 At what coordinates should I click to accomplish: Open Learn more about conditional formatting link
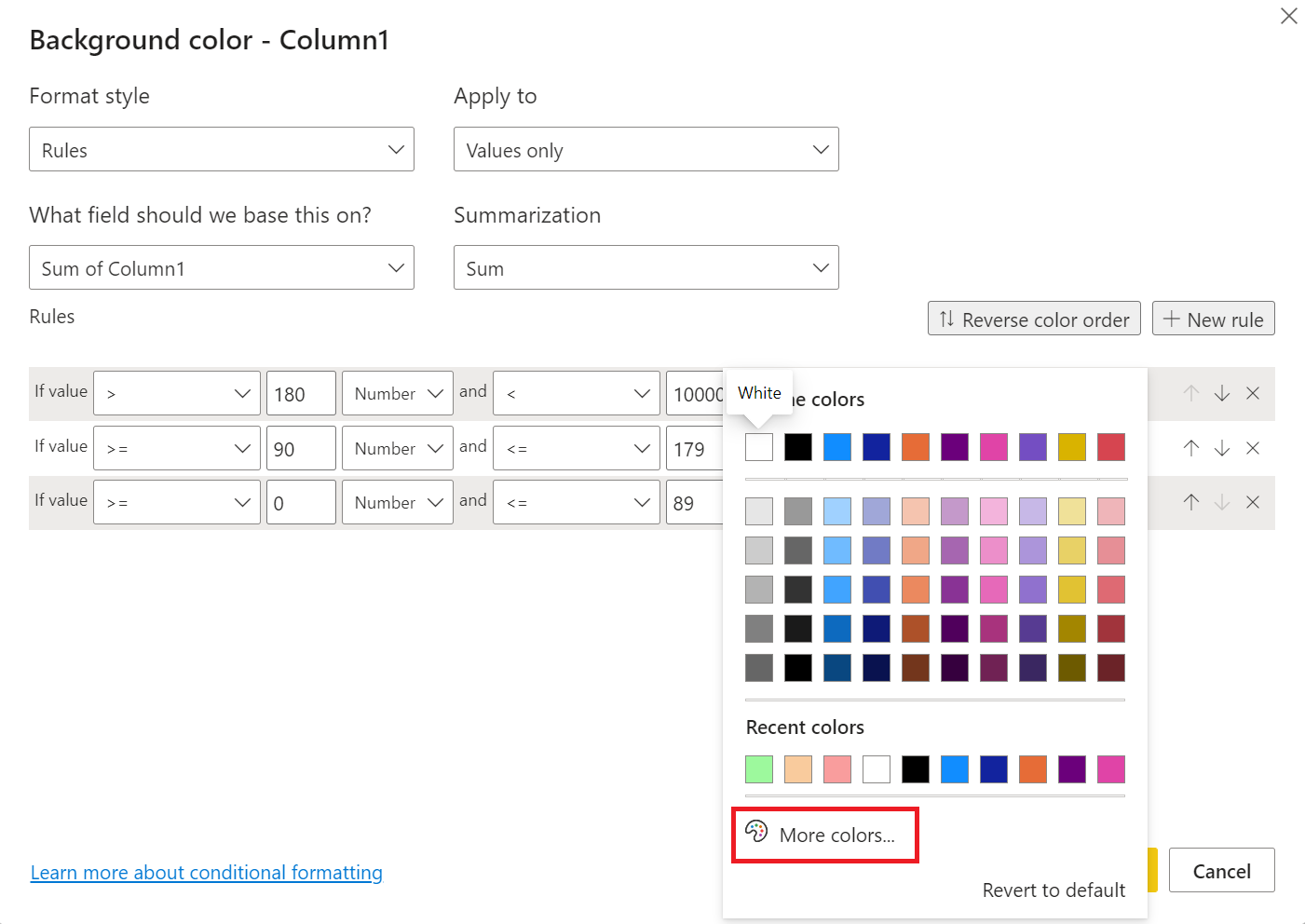[207, 872]
